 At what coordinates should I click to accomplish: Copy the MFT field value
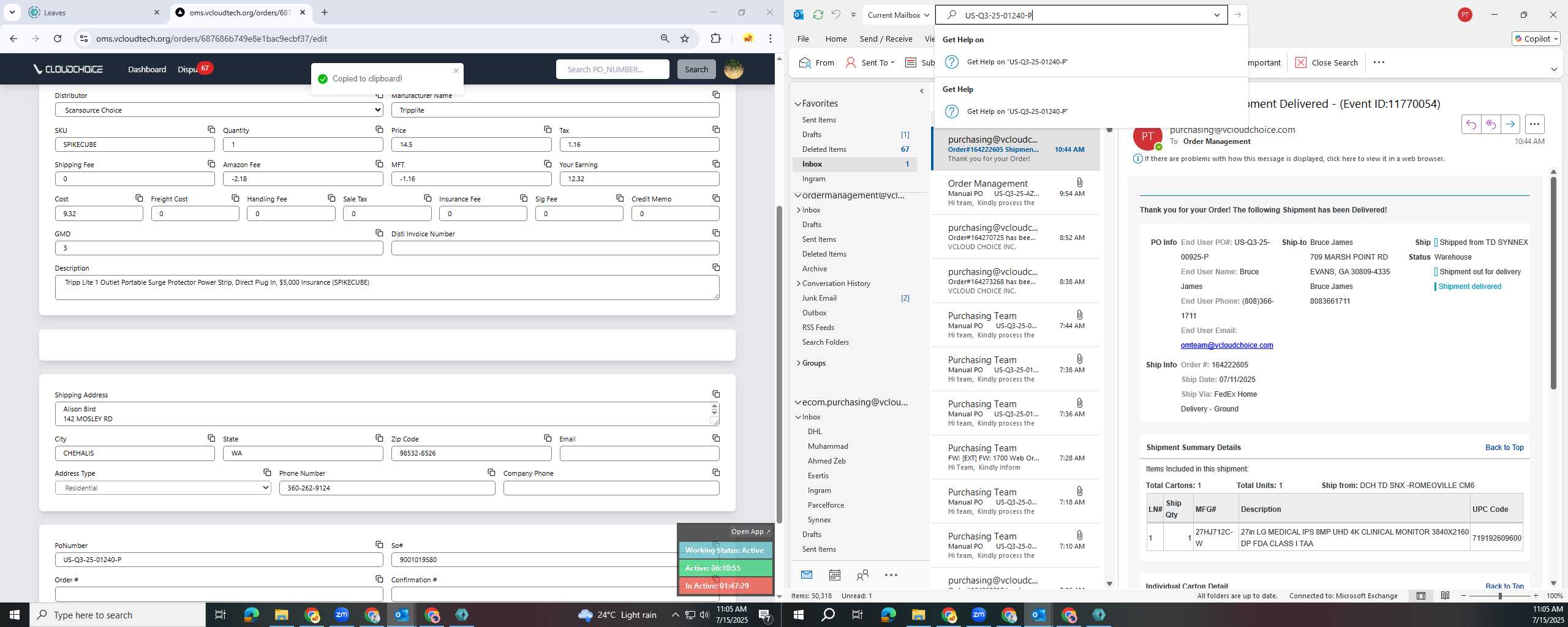[548, 163]
